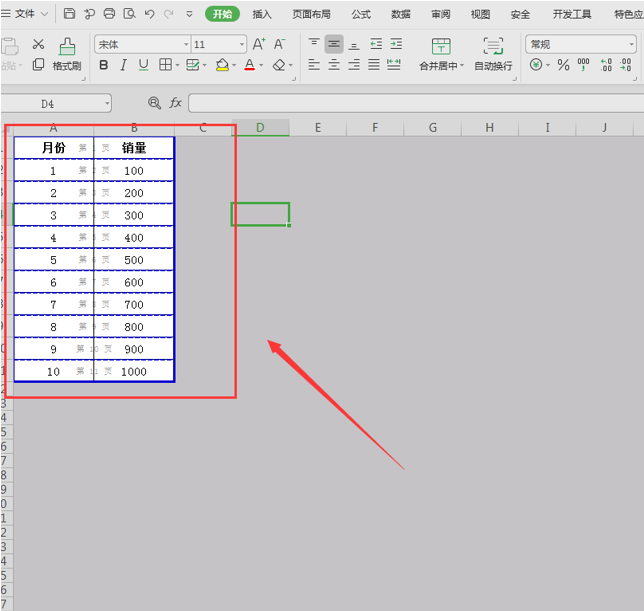Select the Format Painter tool

pos(67,54)
